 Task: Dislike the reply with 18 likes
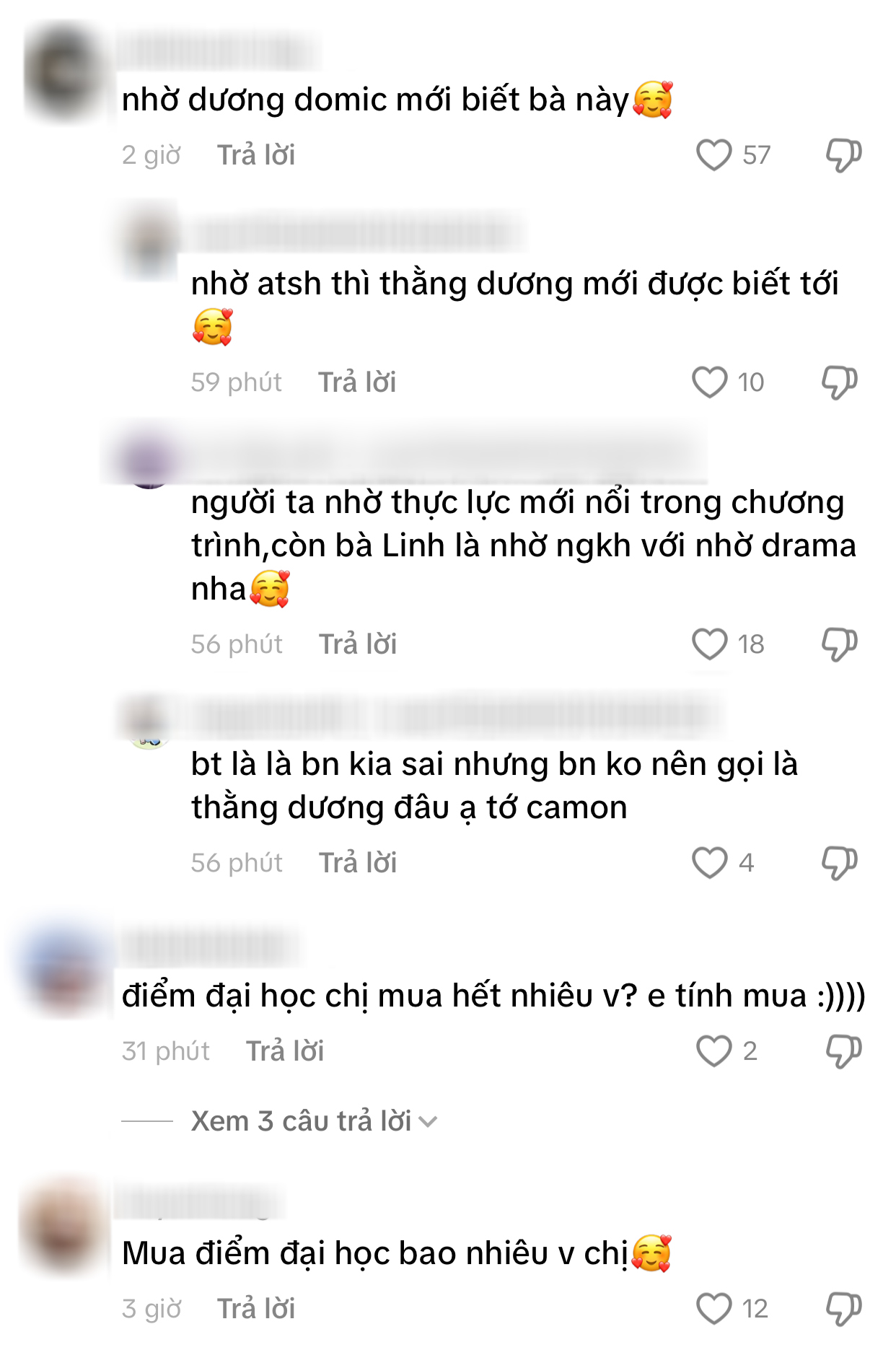coord(839,644)
